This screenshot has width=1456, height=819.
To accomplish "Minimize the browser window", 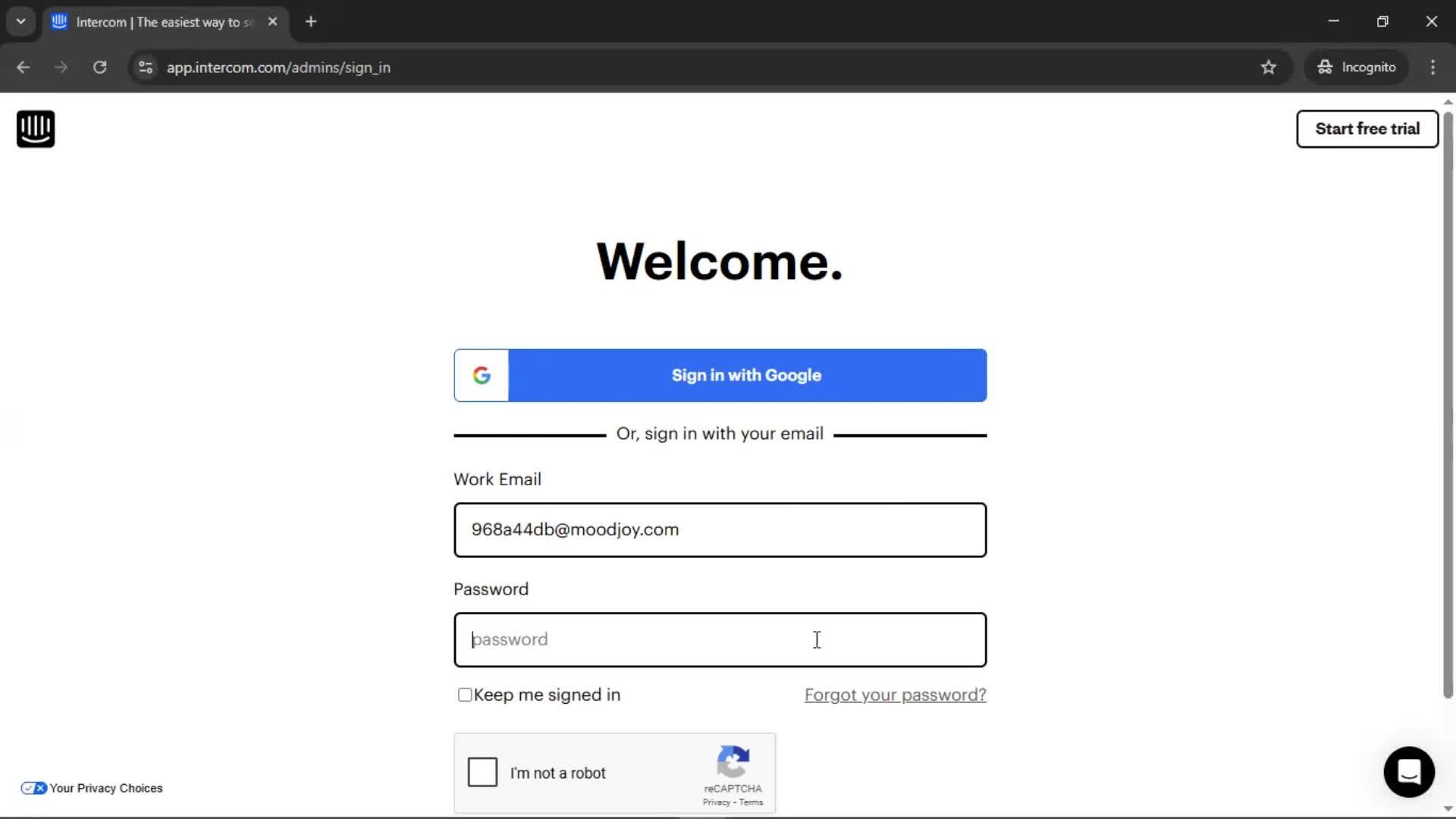I will [x=1334, y=21].
